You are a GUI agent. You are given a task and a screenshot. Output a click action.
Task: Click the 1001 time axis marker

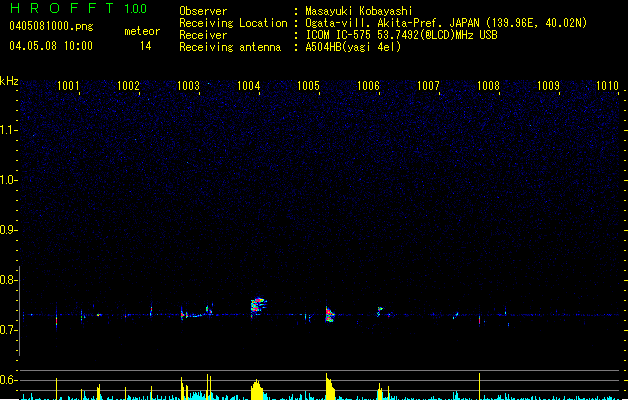[68, 85]
